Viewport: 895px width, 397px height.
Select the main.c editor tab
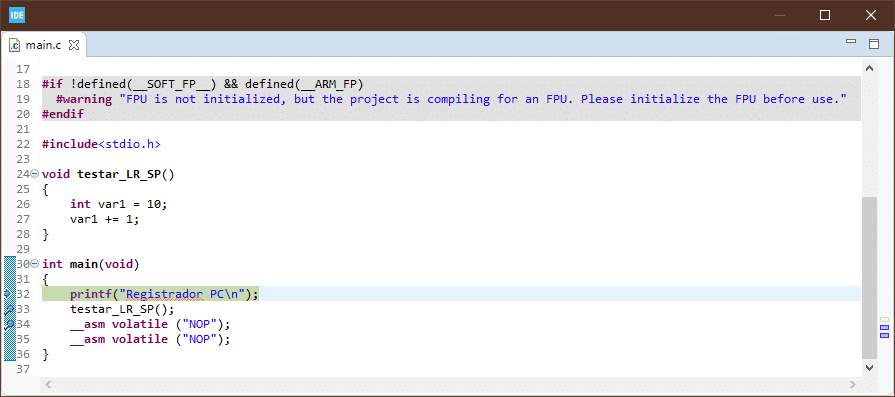point(43,45)
